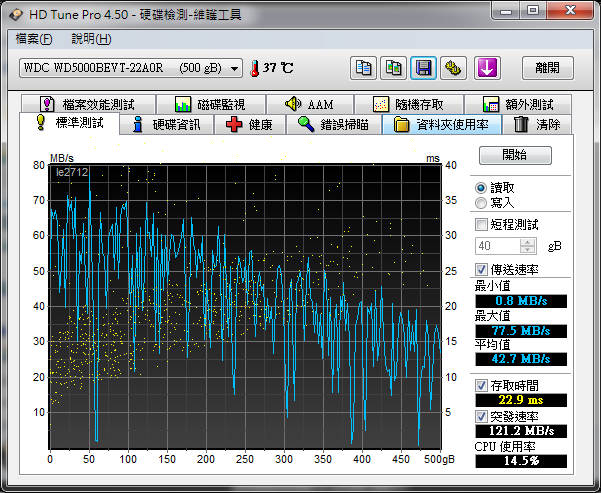Close the HD Tune Pro window
Image resolution: width=601 pixels, height=493 pixels.
[570, 10]
